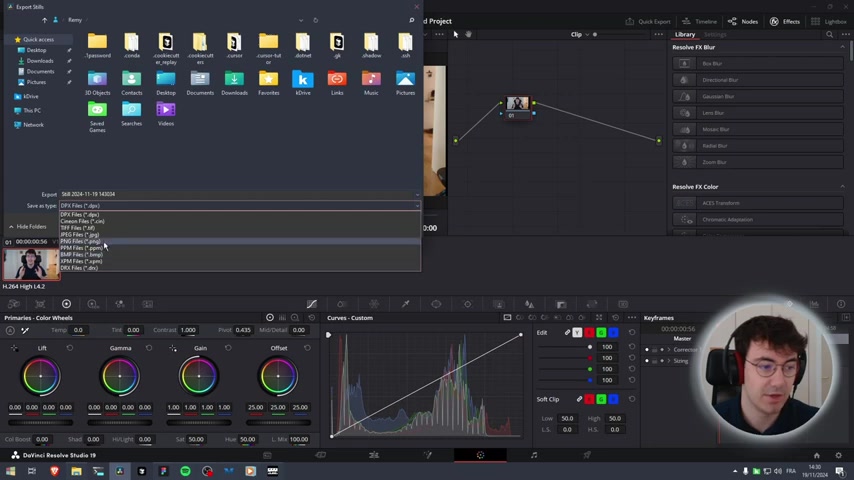Toggle the green curve edit channel
Screen dimensions: 854x480
[x=601, y=332]
